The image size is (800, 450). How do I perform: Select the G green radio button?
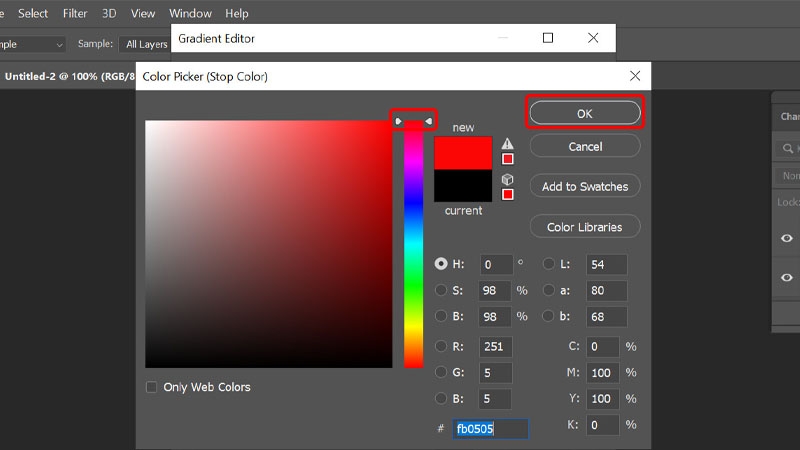441,372
